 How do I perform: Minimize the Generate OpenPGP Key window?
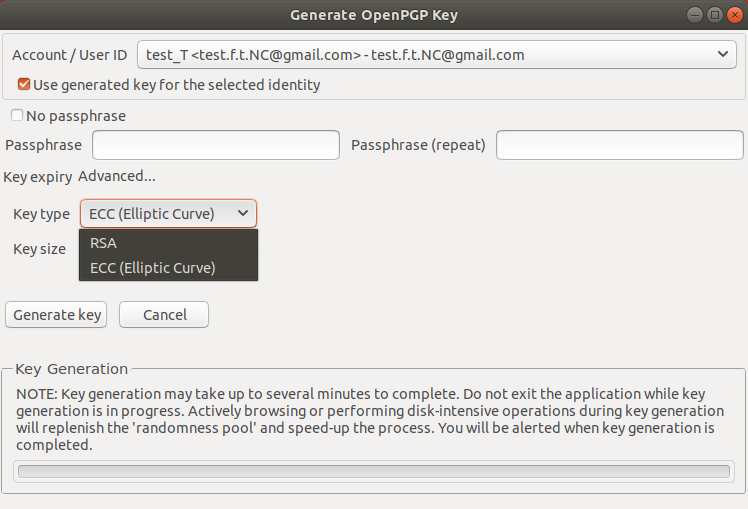[x=695, y=15]
